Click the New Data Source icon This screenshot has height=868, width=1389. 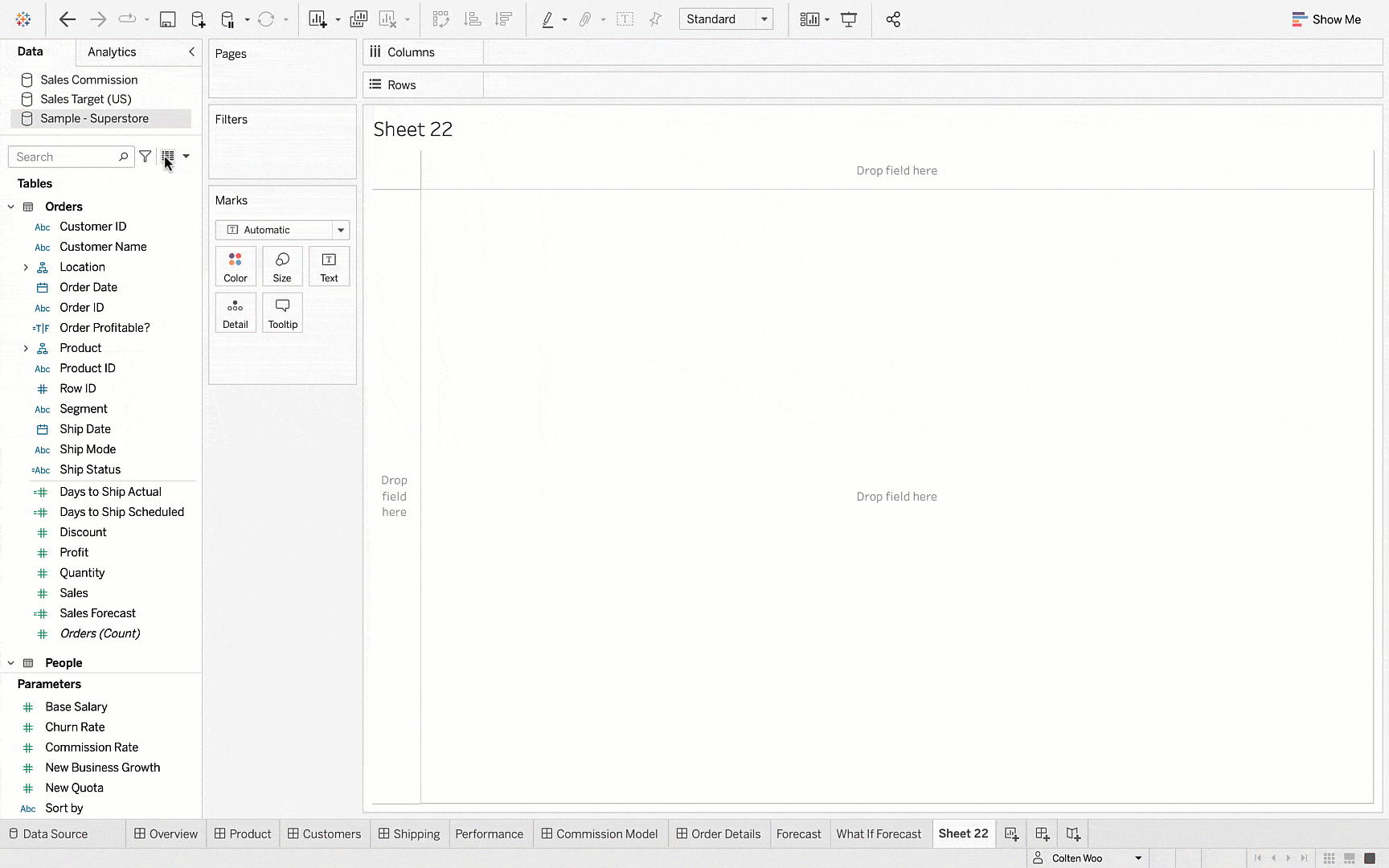click(x=198, y=19)
